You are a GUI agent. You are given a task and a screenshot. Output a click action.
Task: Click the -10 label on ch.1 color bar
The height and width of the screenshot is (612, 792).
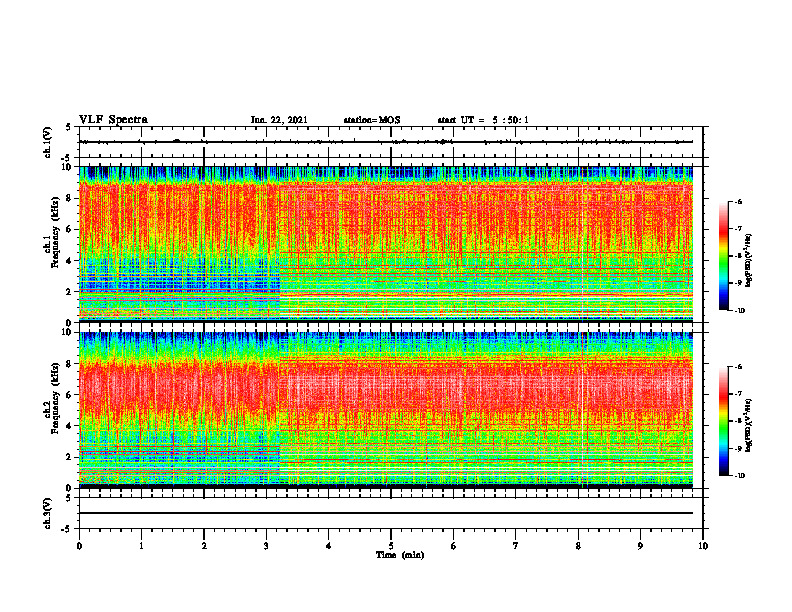point(740,311)
